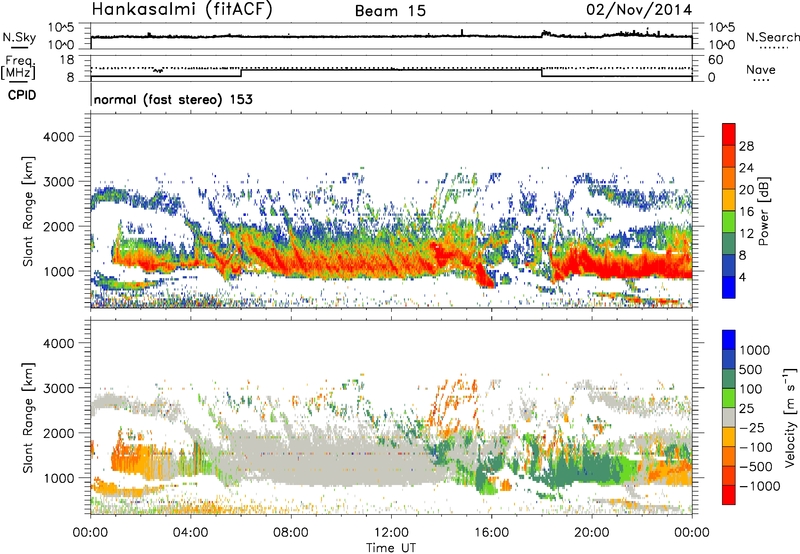Click the power colorbar segment between 4 and 8

click(729, 265)
